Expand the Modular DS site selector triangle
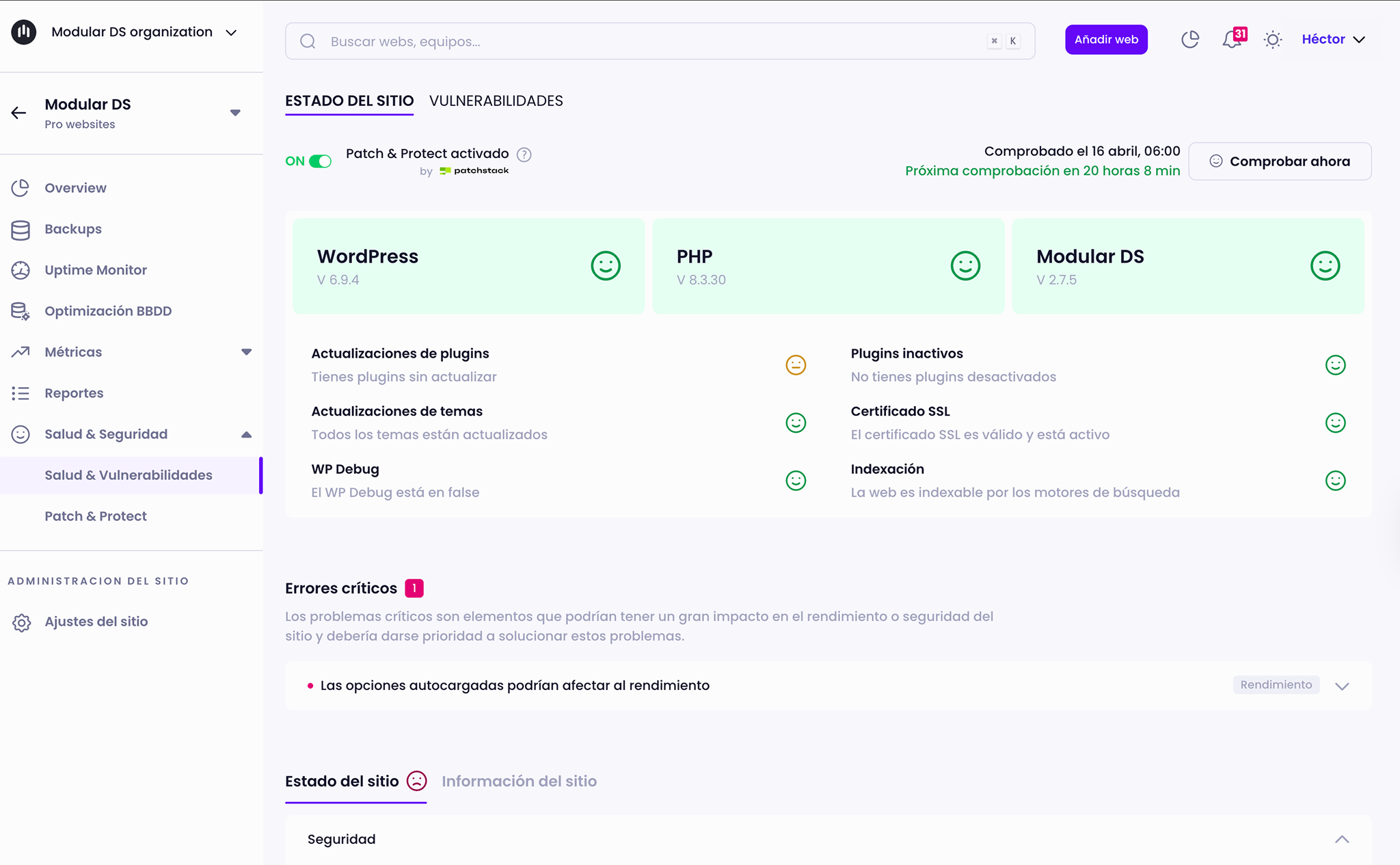This screenshot has height=865, width=1400. tap(235, 113)
